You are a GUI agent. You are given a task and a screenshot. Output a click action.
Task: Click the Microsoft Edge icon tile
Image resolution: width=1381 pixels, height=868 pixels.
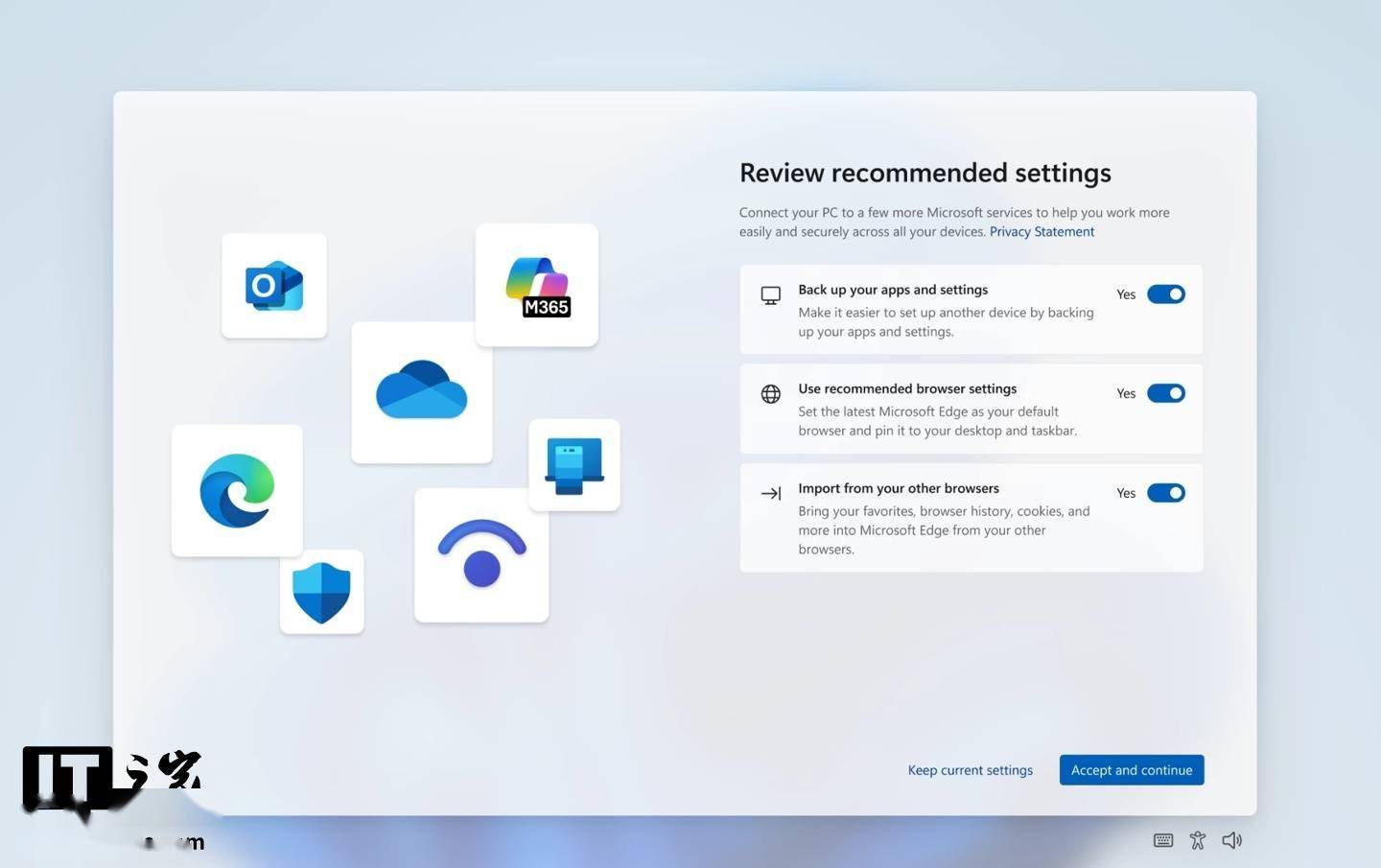(237, 490)
